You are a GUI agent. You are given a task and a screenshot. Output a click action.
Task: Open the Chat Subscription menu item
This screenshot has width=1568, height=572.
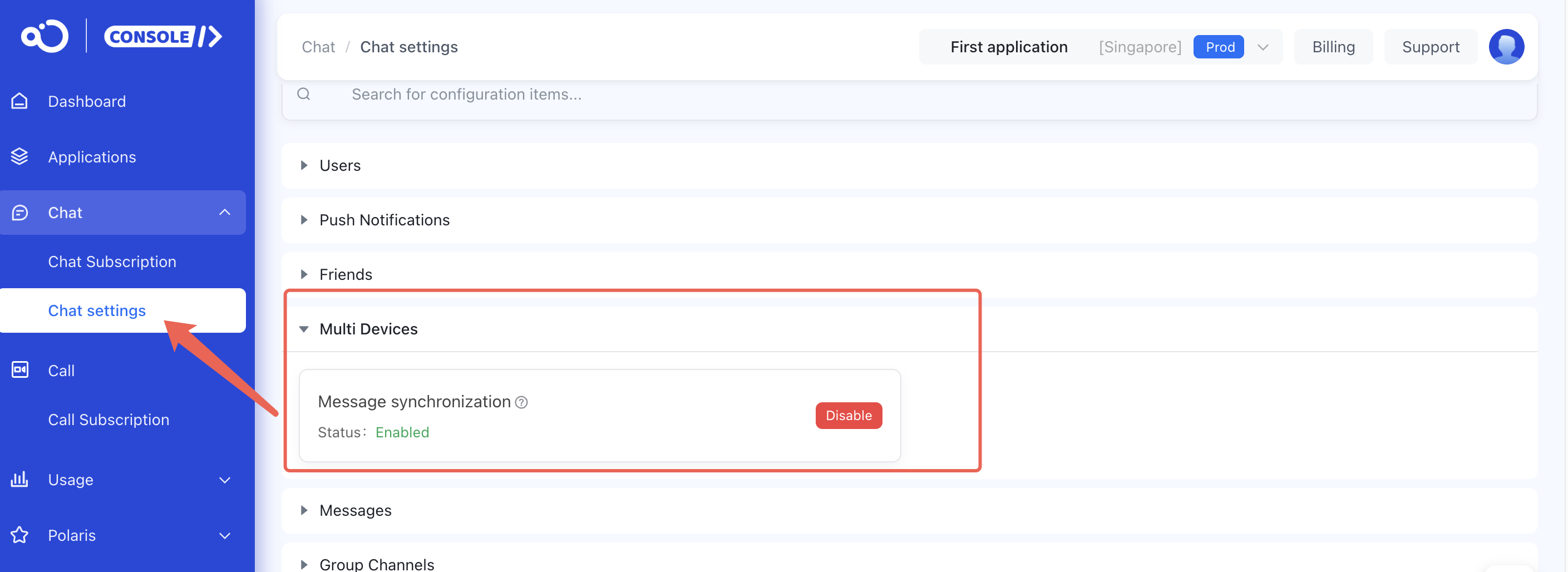point(112,262)
